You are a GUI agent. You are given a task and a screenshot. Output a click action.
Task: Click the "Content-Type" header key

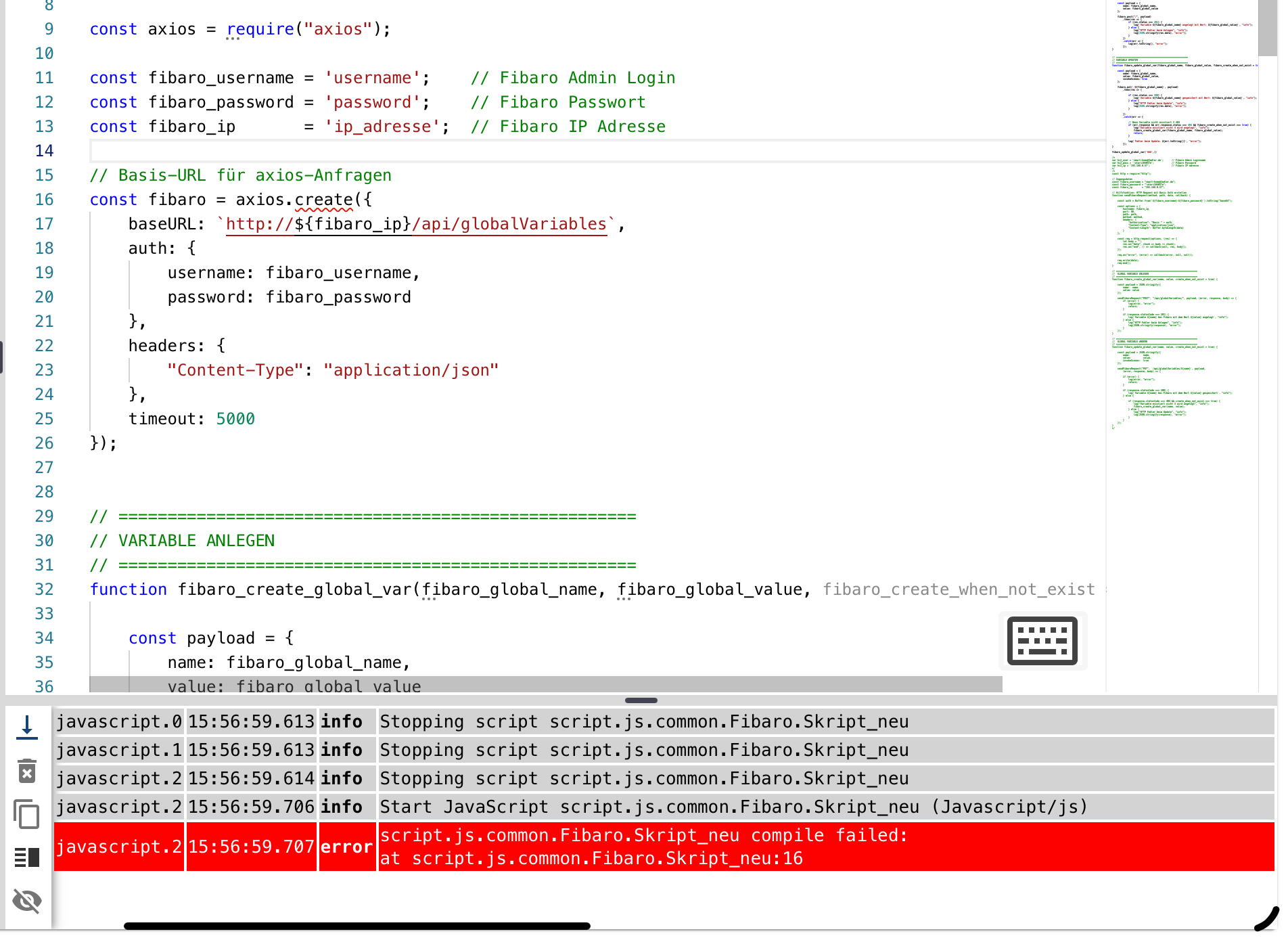[235, 370]
